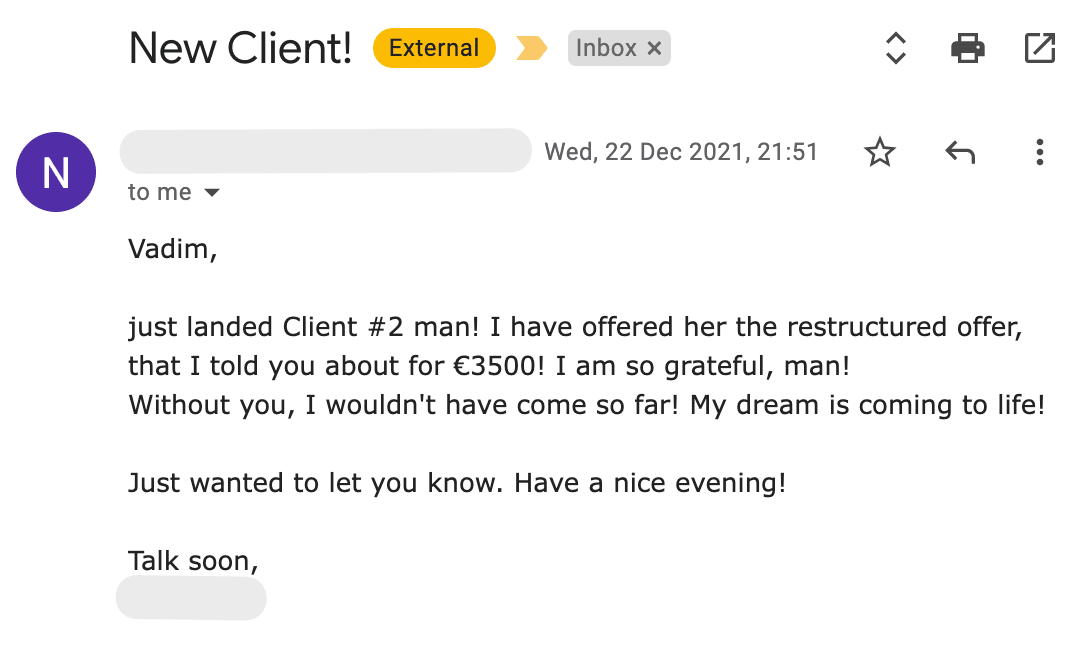Click the yellow External label
This screenshot has height=648, width=1090.
tap(434, 48)
